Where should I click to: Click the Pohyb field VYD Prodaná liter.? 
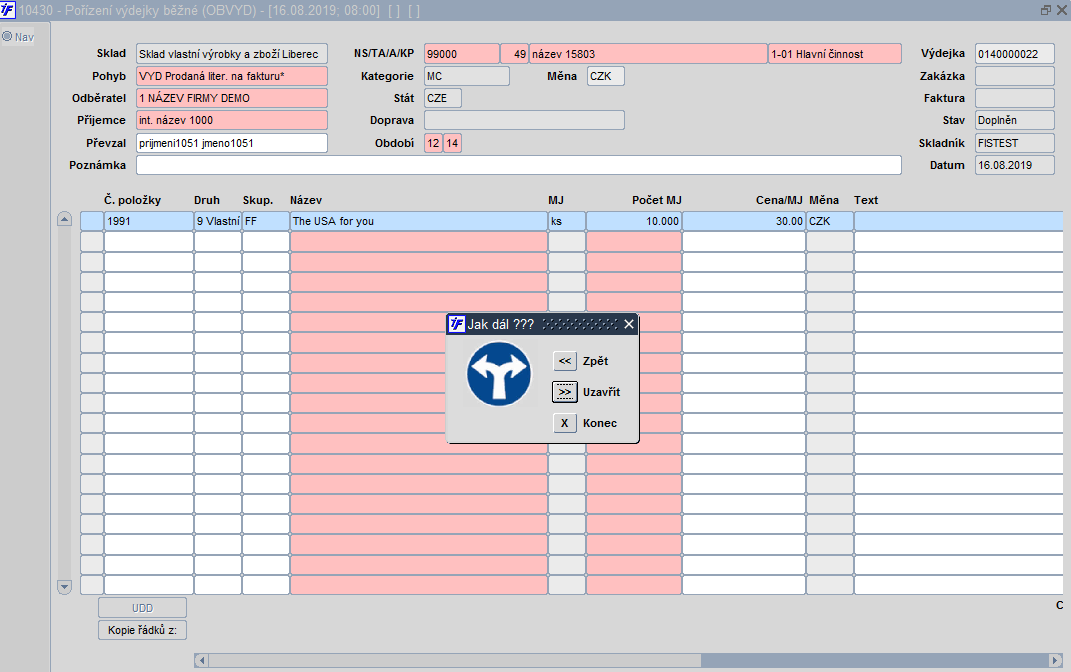232,76
